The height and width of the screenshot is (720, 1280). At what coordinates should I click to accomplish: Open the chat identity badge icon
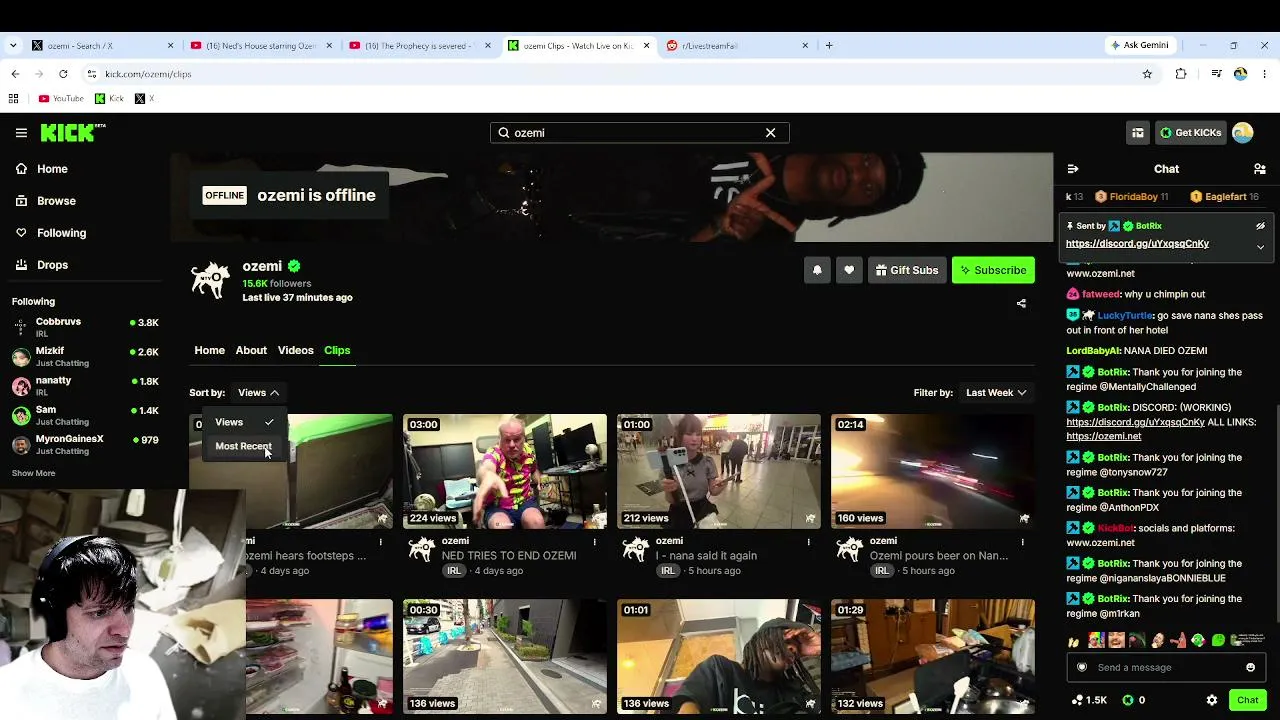click(x=1082, y=667)
